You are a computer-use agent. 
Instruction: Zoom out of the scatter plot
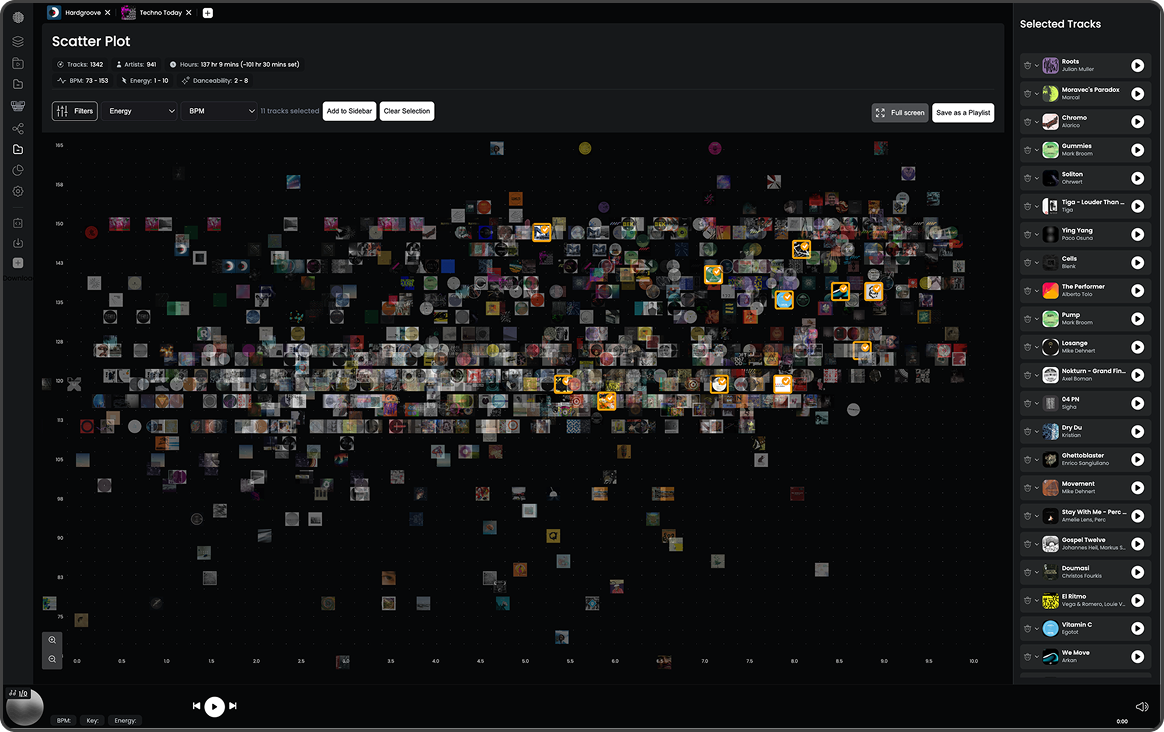pos(52,659)
